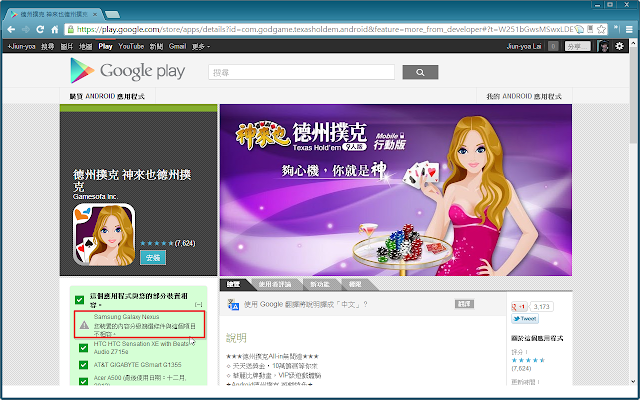Screen dimensions: 640x400
Task: Click the +Jiun-yoa link in the Google bar
Action: 21,47
